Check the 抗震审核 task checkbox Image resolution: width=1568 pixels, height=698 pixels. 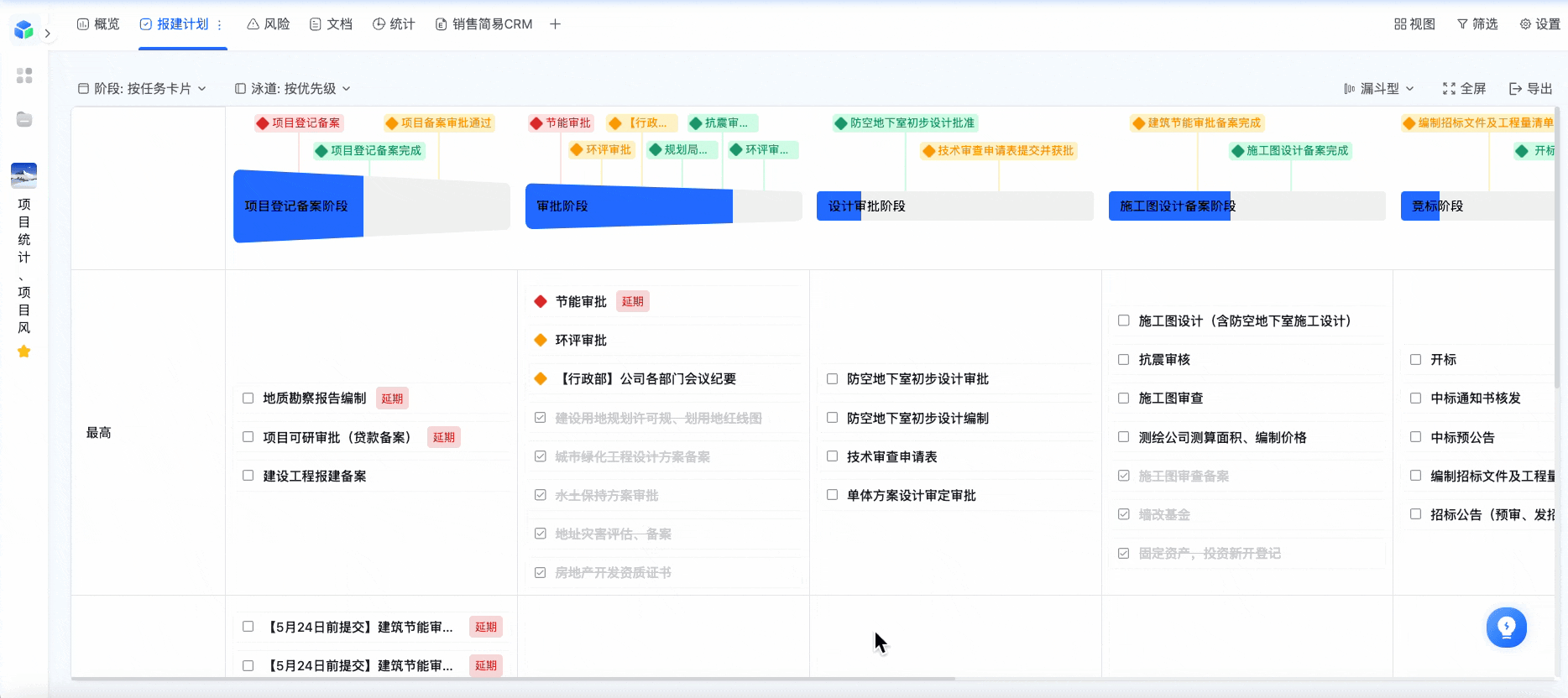(1124, 359)
